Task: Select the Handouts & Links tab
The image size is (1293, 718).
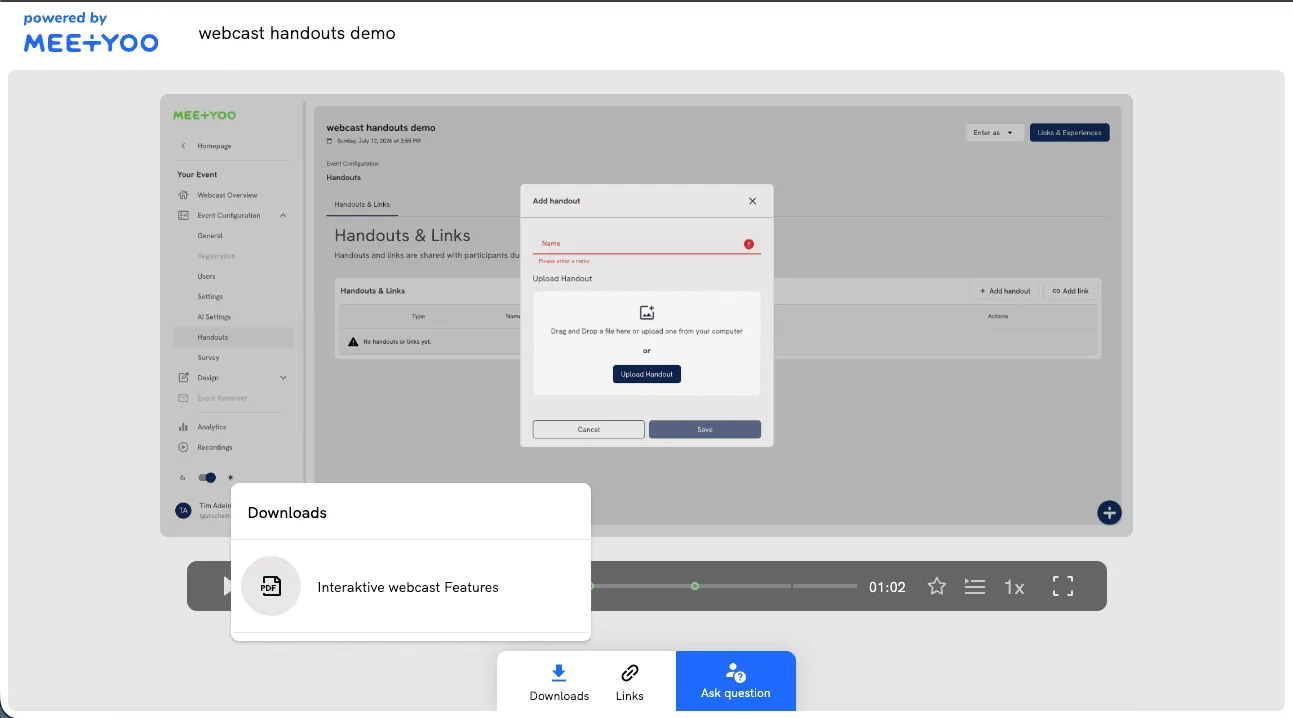Action: (362, 205)
